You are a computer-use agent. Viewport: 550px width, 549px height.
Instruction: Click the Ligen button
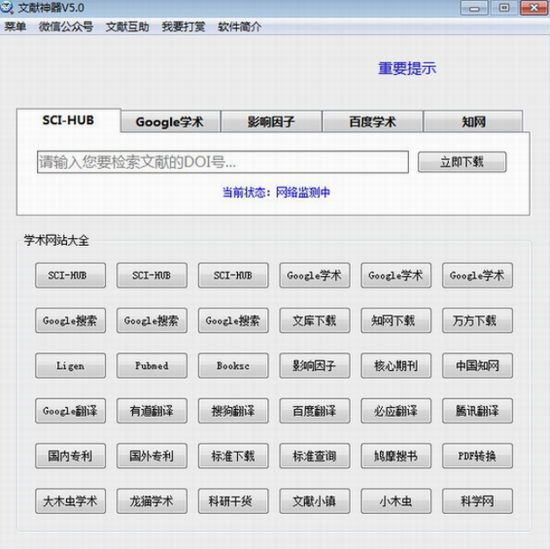[71, 366]
